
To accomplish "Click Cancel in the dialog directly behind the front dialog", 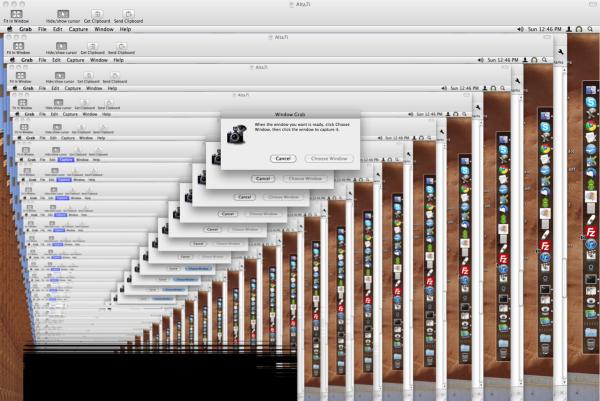I will pos(263,179).
